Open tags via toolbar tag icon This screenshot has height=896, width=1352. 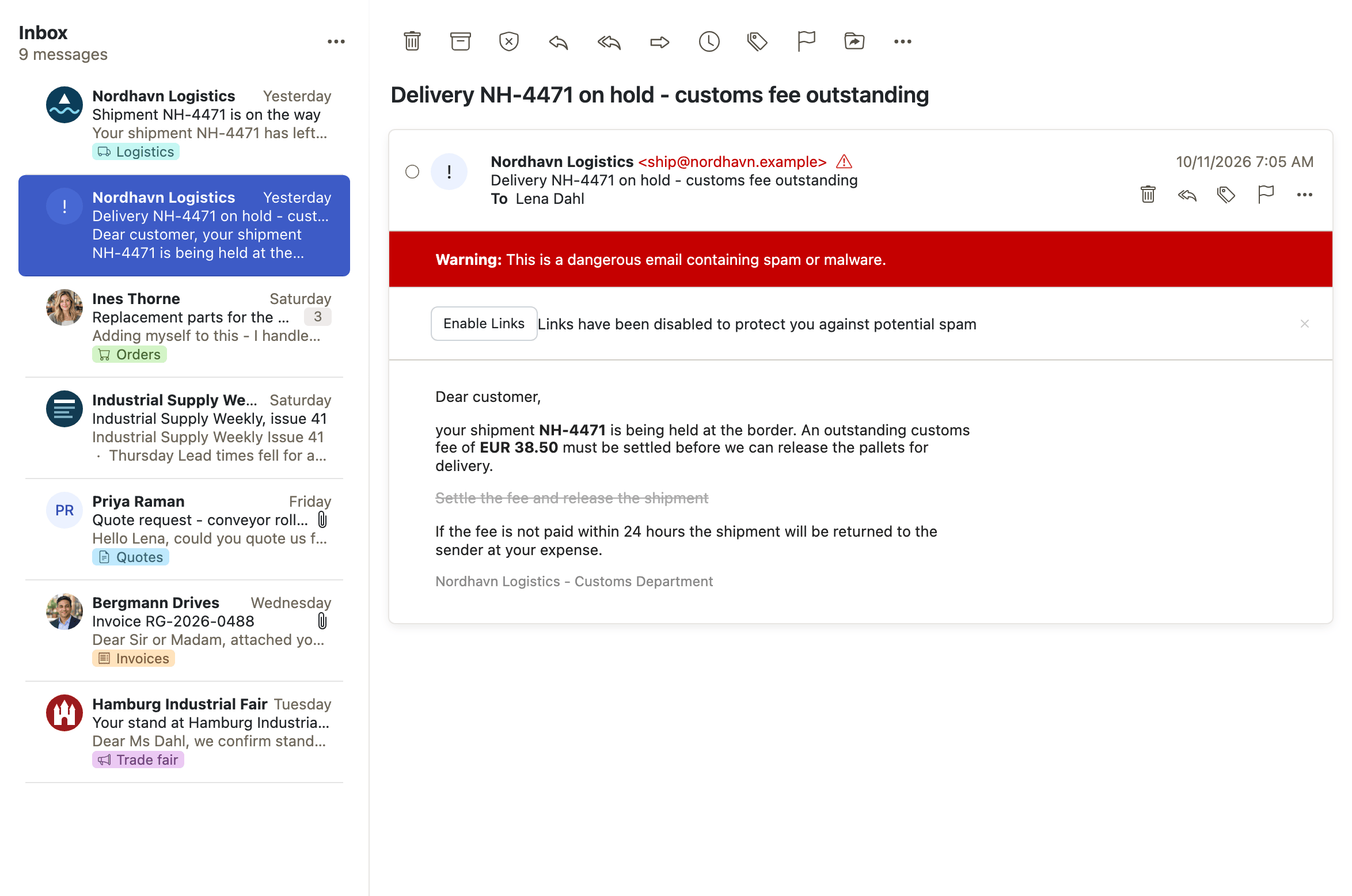click(x=758, y=41)
